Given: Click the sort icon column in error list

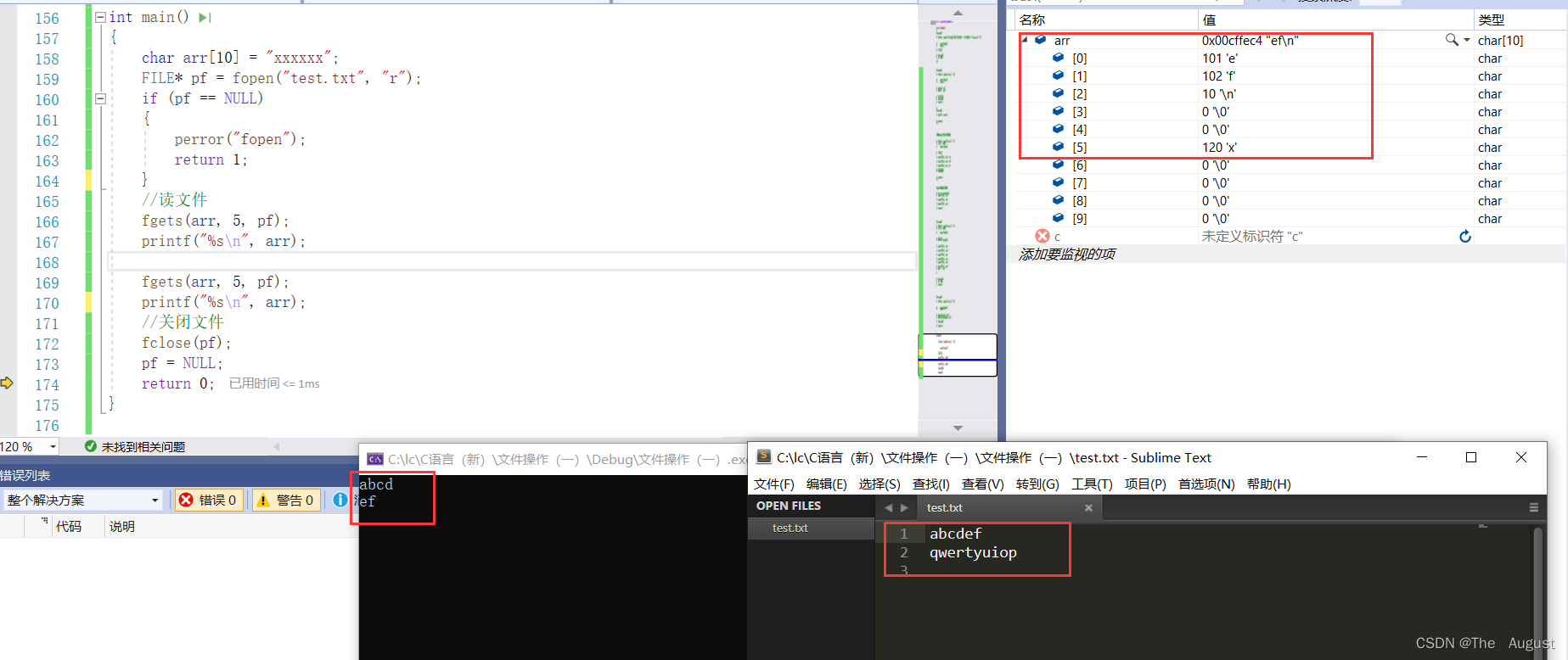Looking at the screenshot, I should coord(44,523).
